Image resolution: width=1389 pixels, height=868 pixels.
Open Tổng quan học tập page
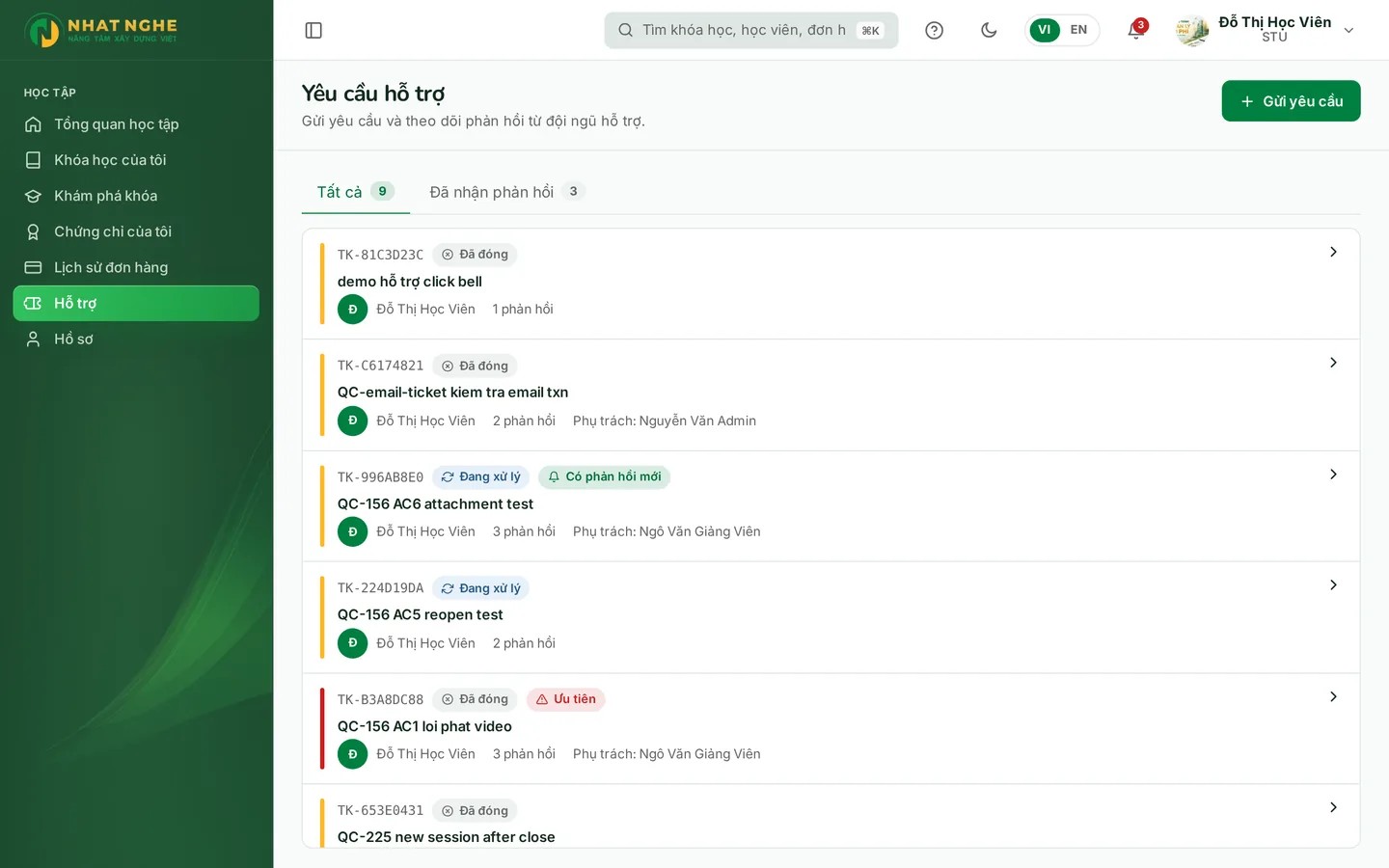[136, 124]
